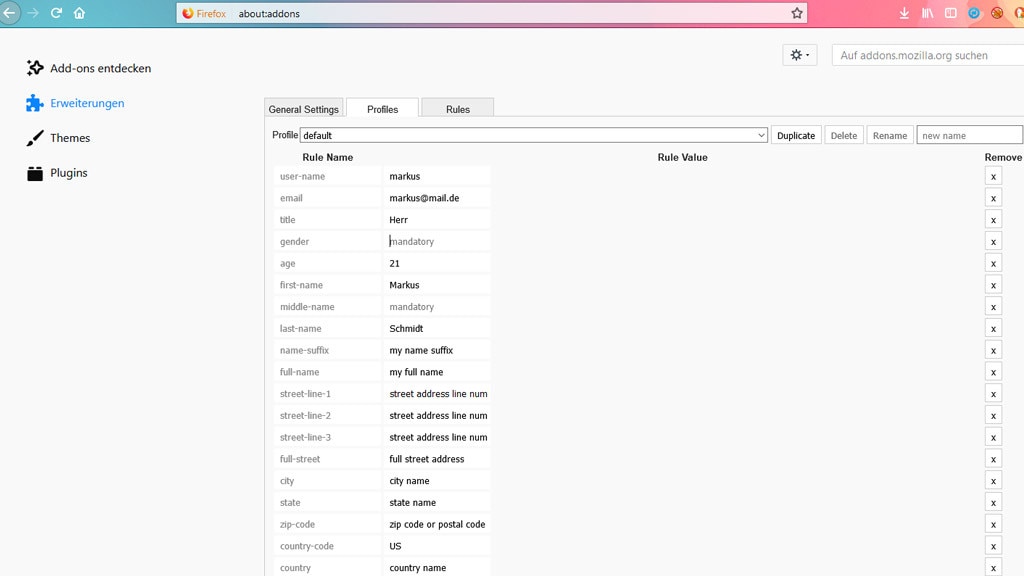Open the Profile dropdown showing default
This screenshot has width=1024, height=576.
click(534, 135)
